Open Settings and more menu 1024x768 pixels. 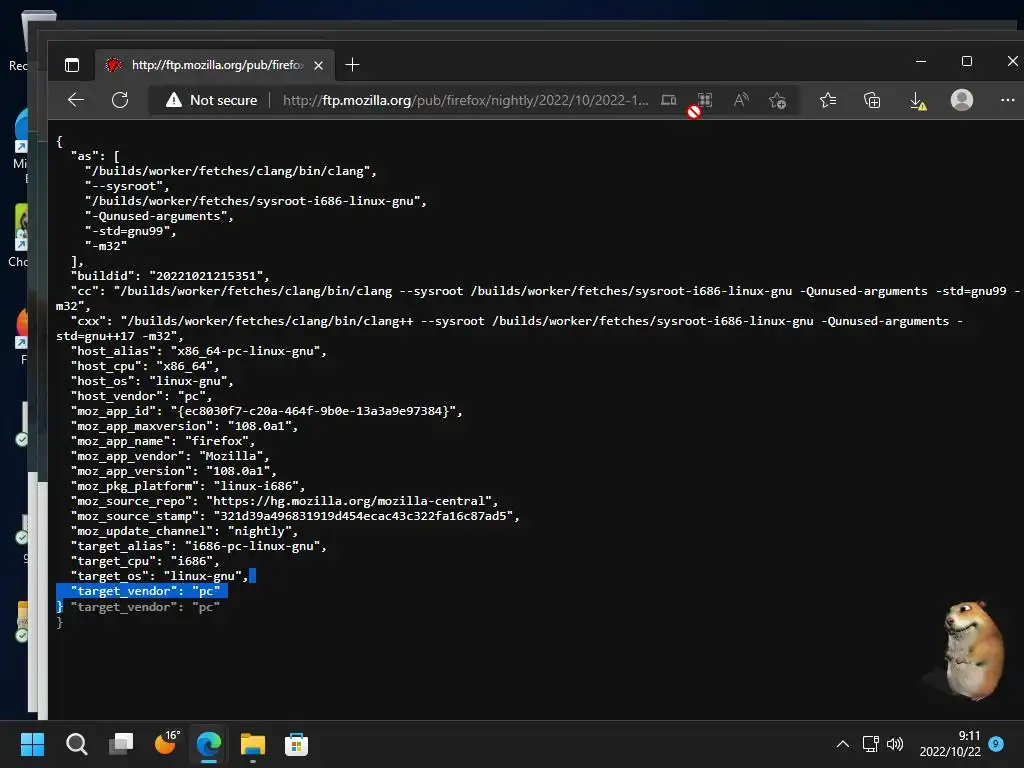[1007, 100]
